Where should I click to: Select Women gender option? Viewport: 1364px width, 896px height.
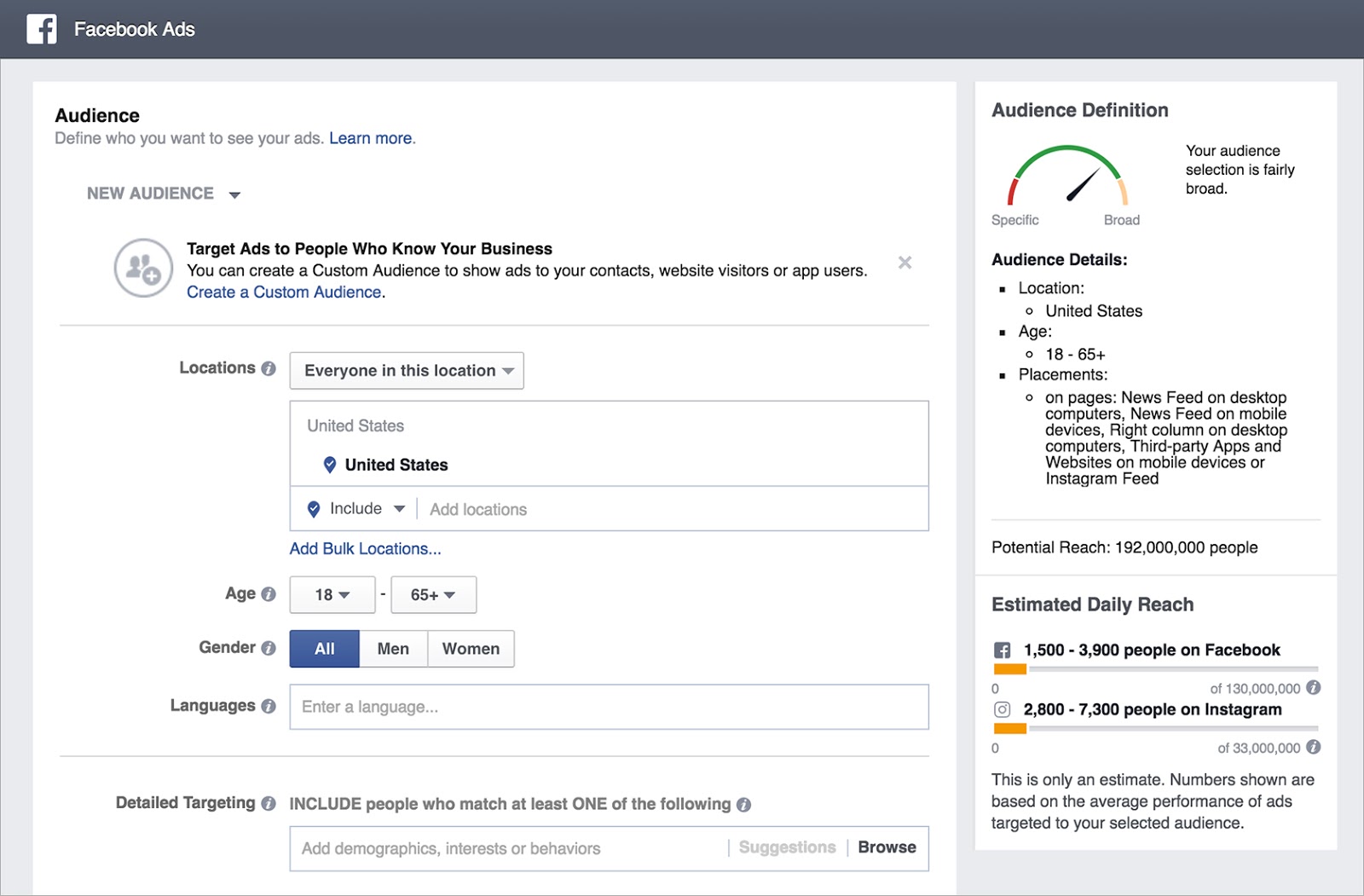pos(471,649)
